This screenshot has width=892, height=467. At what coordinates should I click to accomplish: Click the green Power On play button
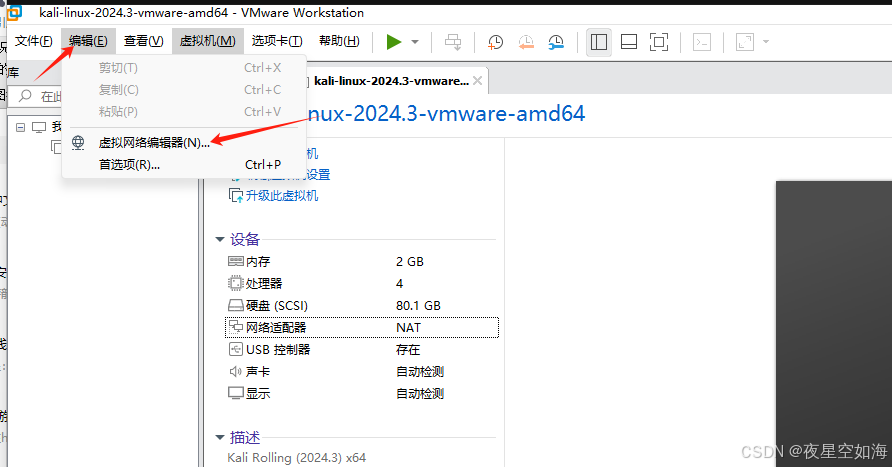coord(394,42)
